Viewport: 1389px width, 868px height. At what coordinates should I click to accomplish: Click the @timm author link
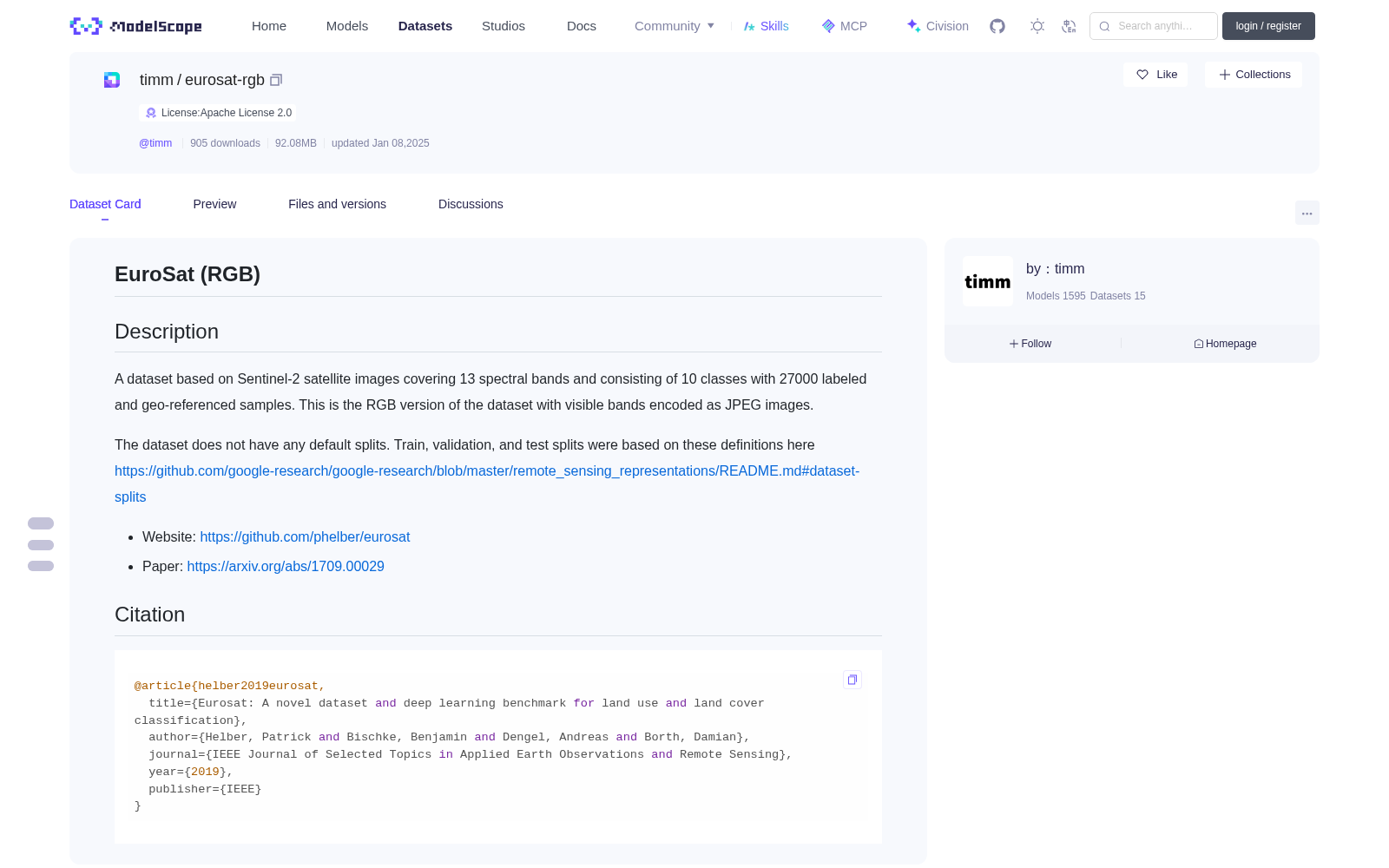tap(155, 143)
